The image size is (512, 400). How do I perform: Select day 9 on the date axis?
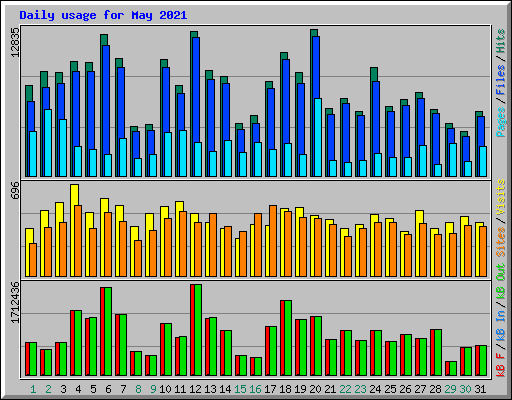pyautogui.click(x=153, y=389)
